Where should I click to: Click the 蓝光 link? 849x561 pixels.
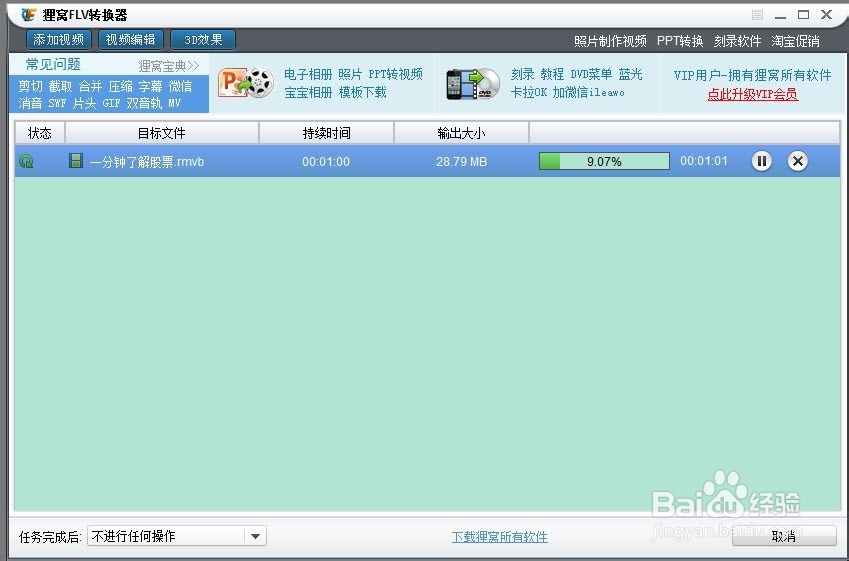coord(631,74)
